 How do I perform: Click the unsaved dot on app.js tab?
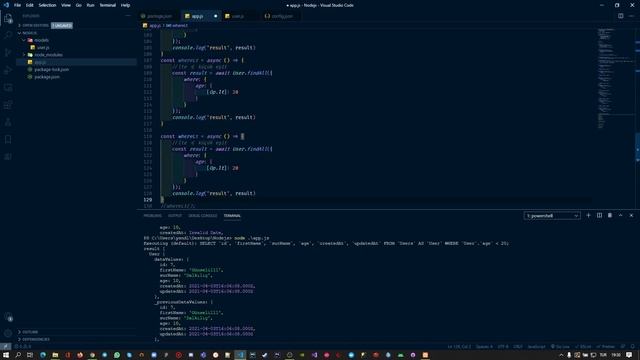click(216, 16)
